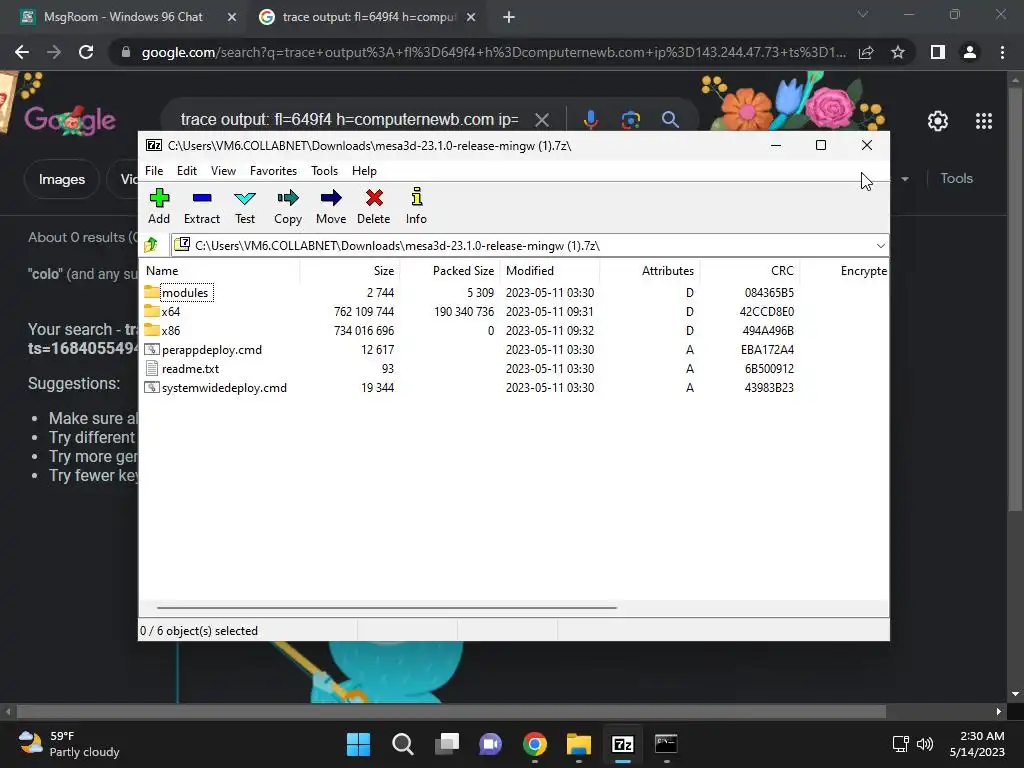Start Google voice search via microphone

[590, 120]
